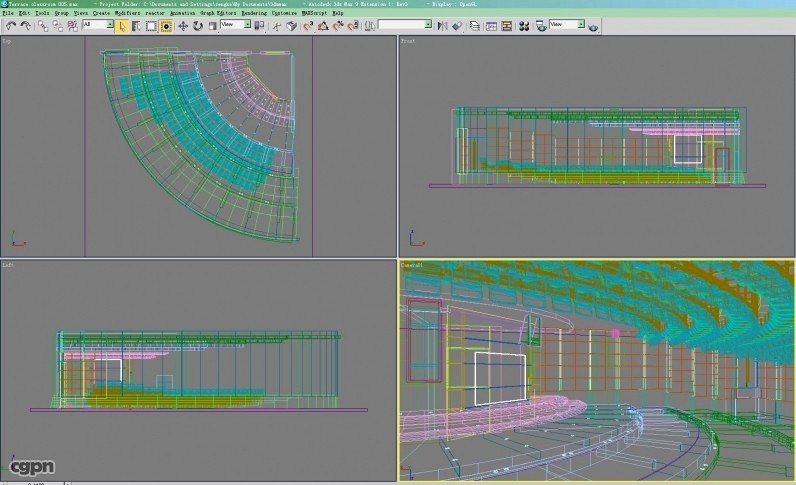
Task: Open the reference coordinate system 'View' dropdown
Action: pos(236,24)
